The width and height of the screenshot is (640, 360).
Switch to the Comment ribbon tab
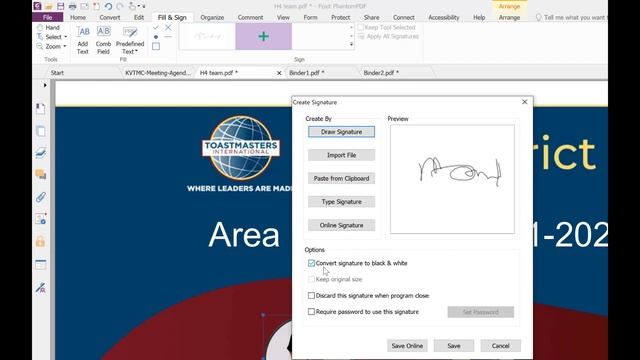[250, 18]
